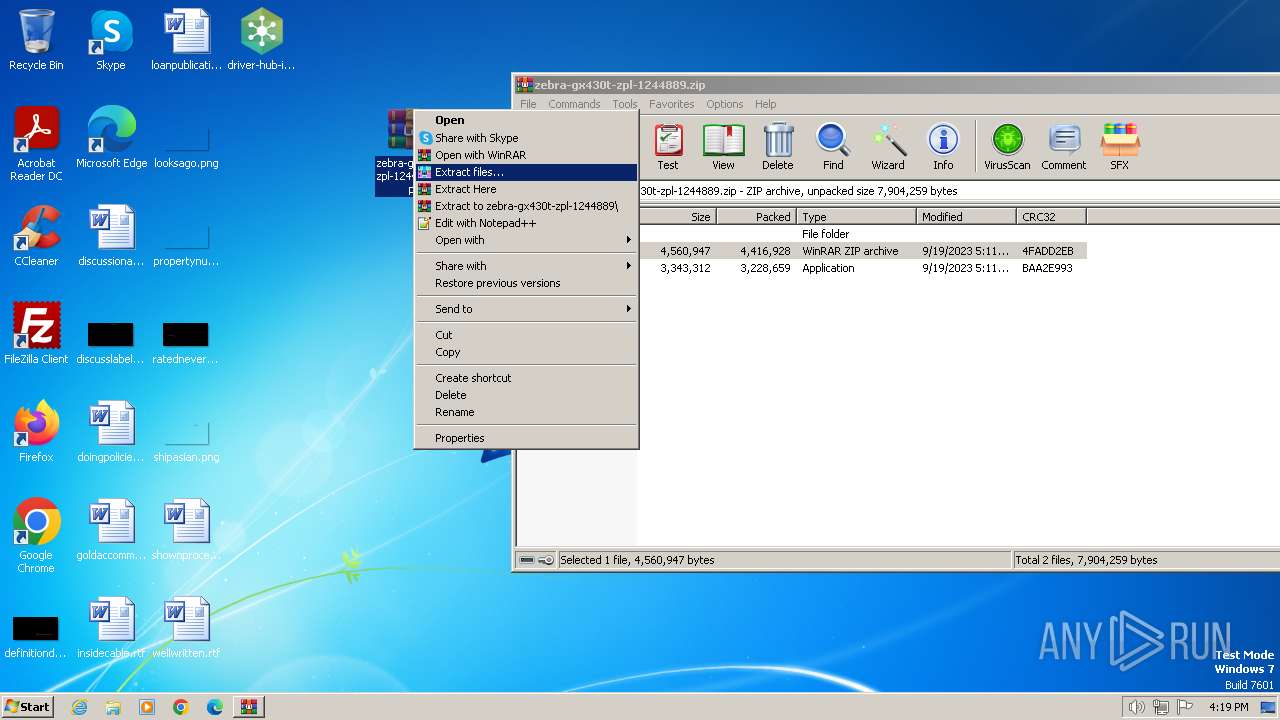
Task: Click the Test button in WinRAR toolbar
Action: 668,147
